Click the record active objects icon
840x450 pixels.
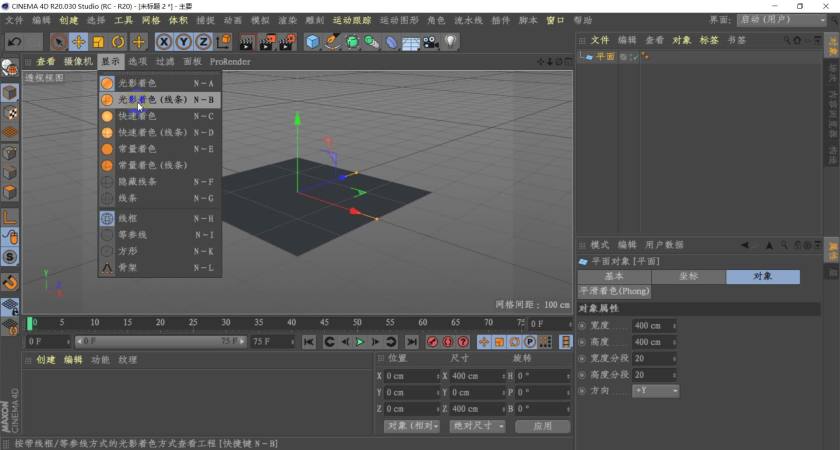(x=433, y=342)
